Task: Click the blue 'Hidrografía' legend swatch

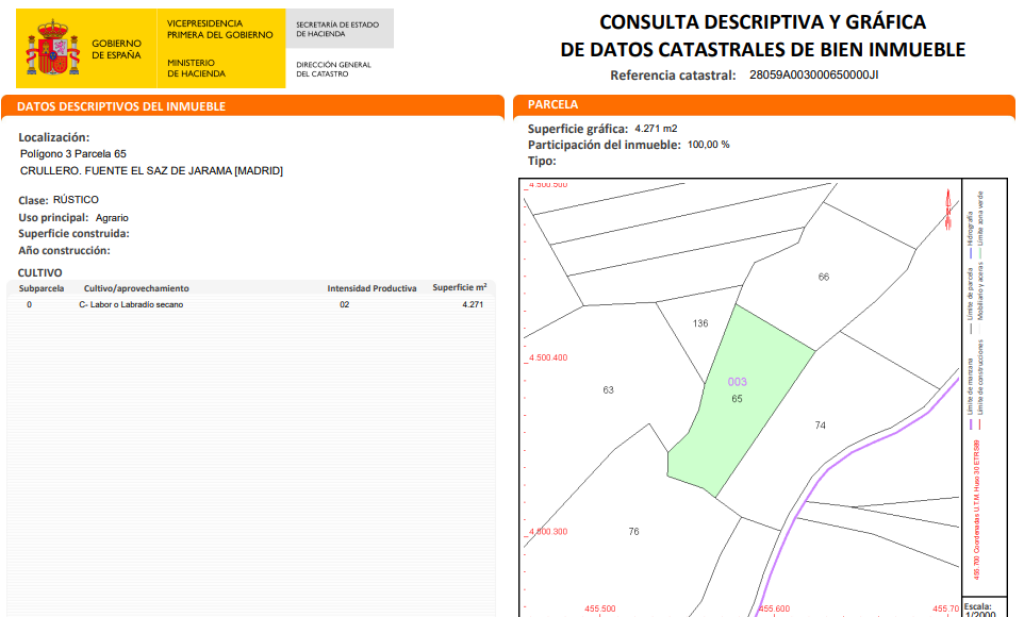Action: (x=970, y=253)
